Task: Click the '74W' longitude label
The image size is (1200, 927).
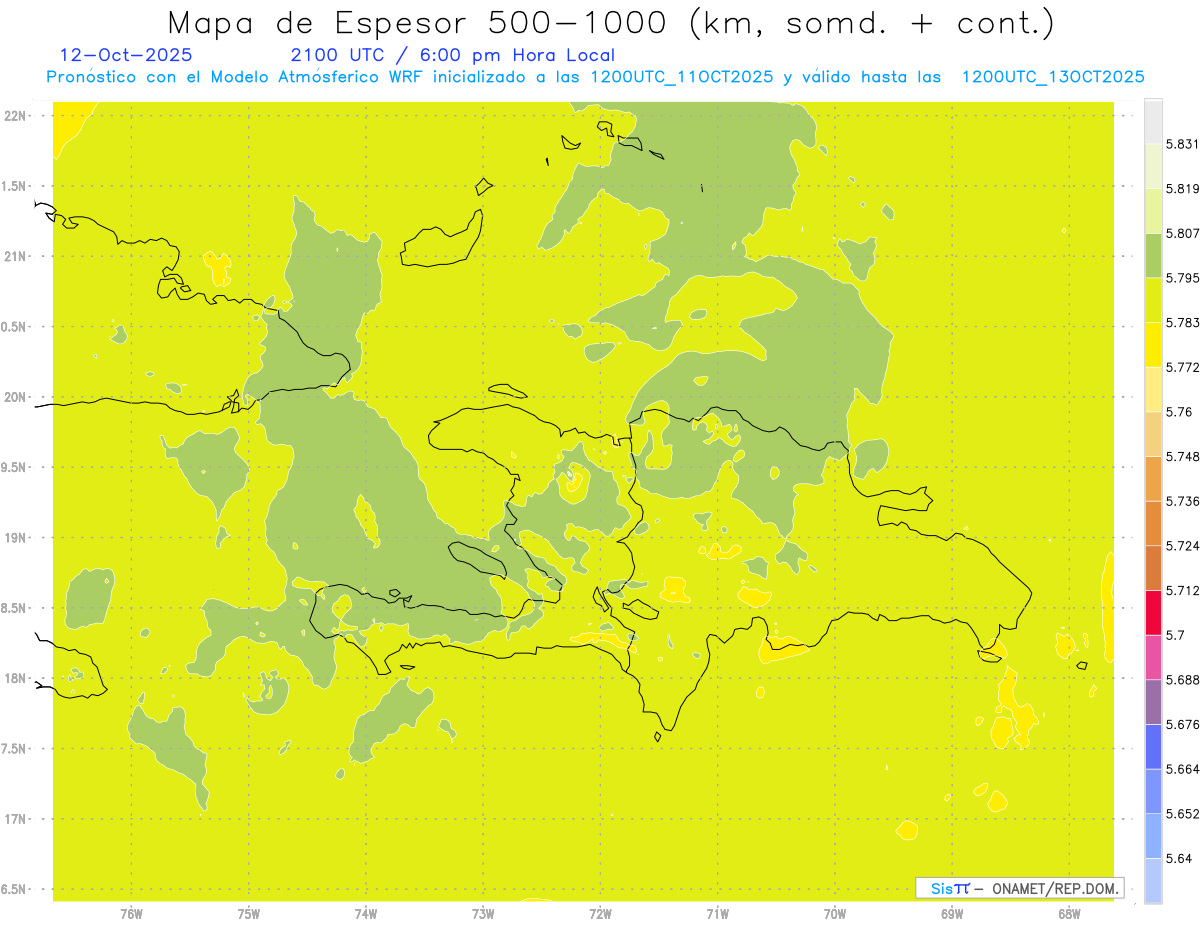Action: (x=366, y=914)
